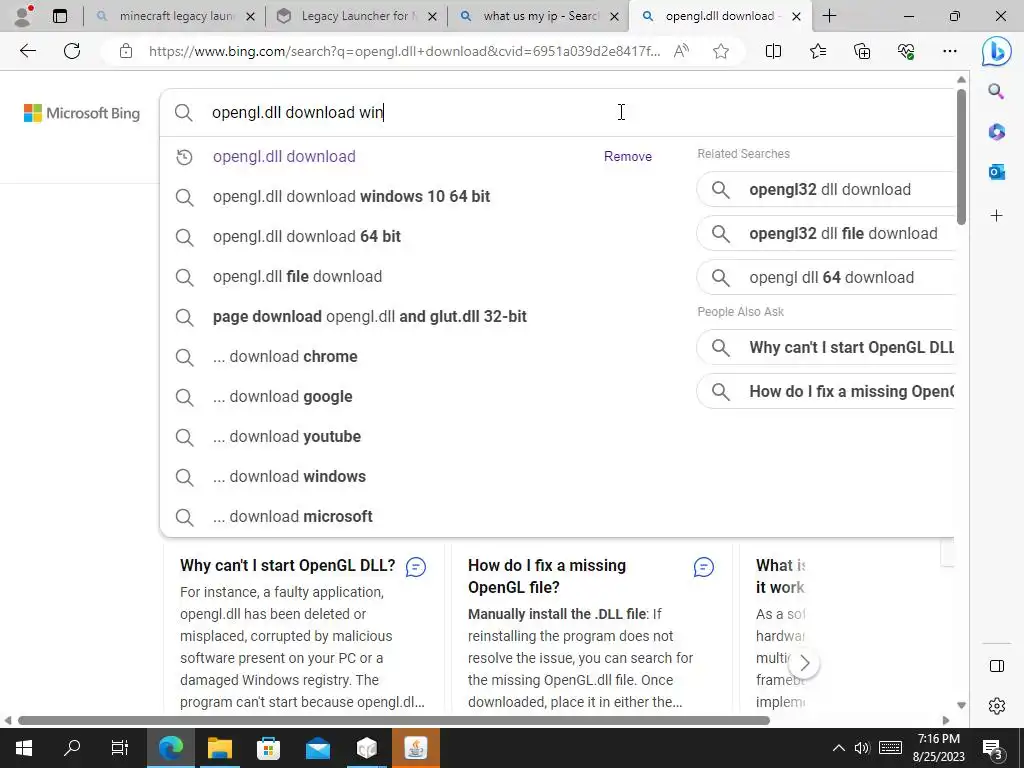Add a sidebar app with the plus icon

[x=997, y=216]
